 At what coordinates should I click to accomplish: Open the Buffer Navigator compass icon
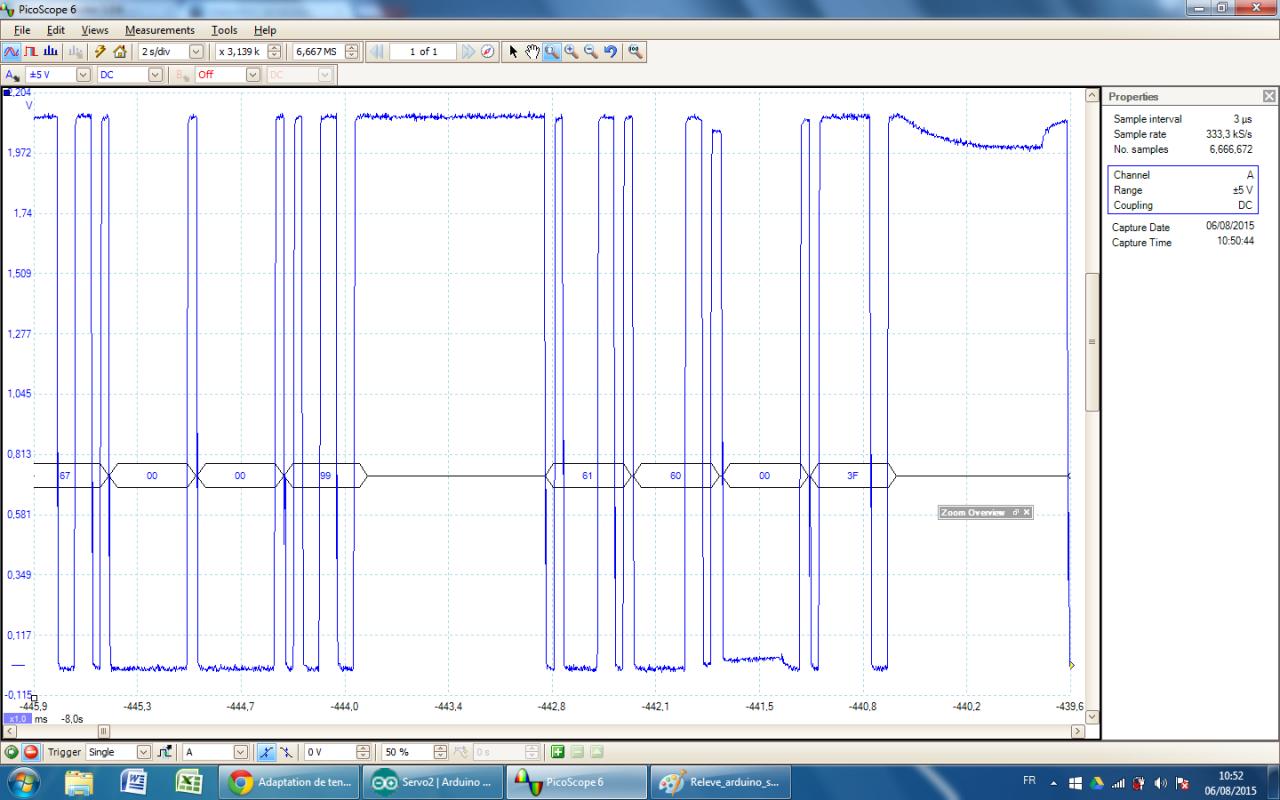coord(488,52)
